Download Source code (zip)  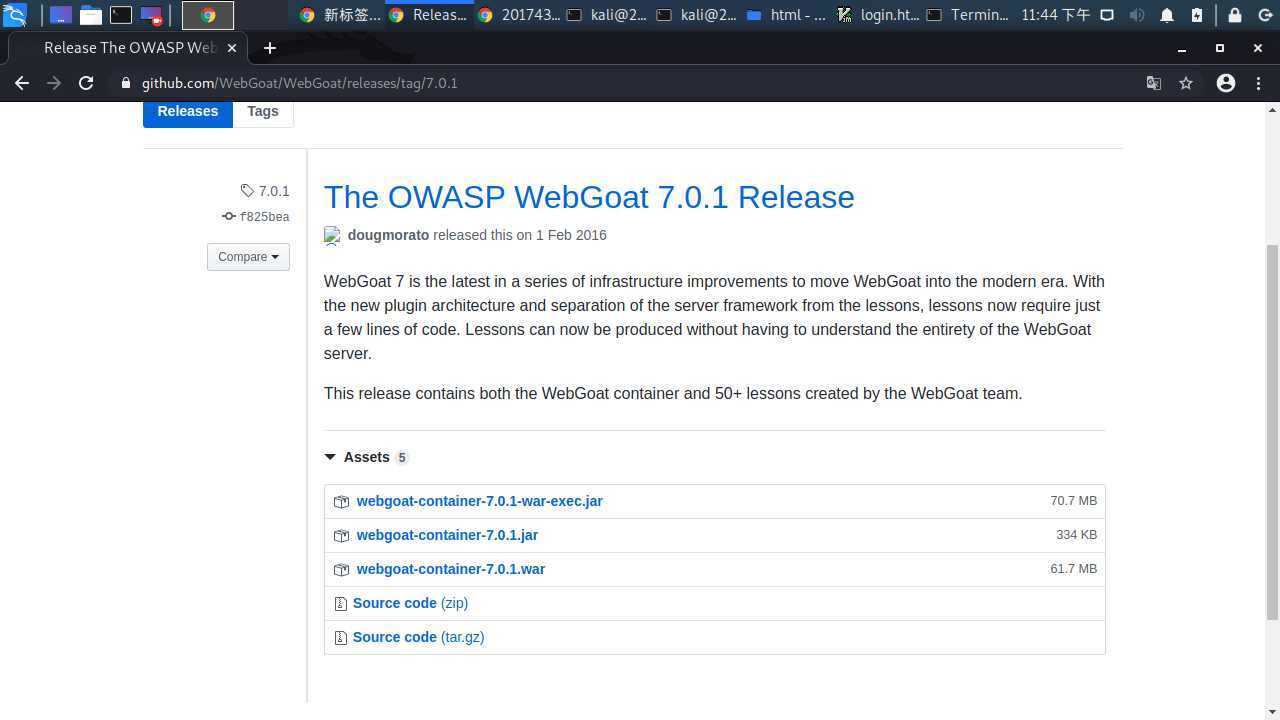pyautogui.click(x=410, y=603)
